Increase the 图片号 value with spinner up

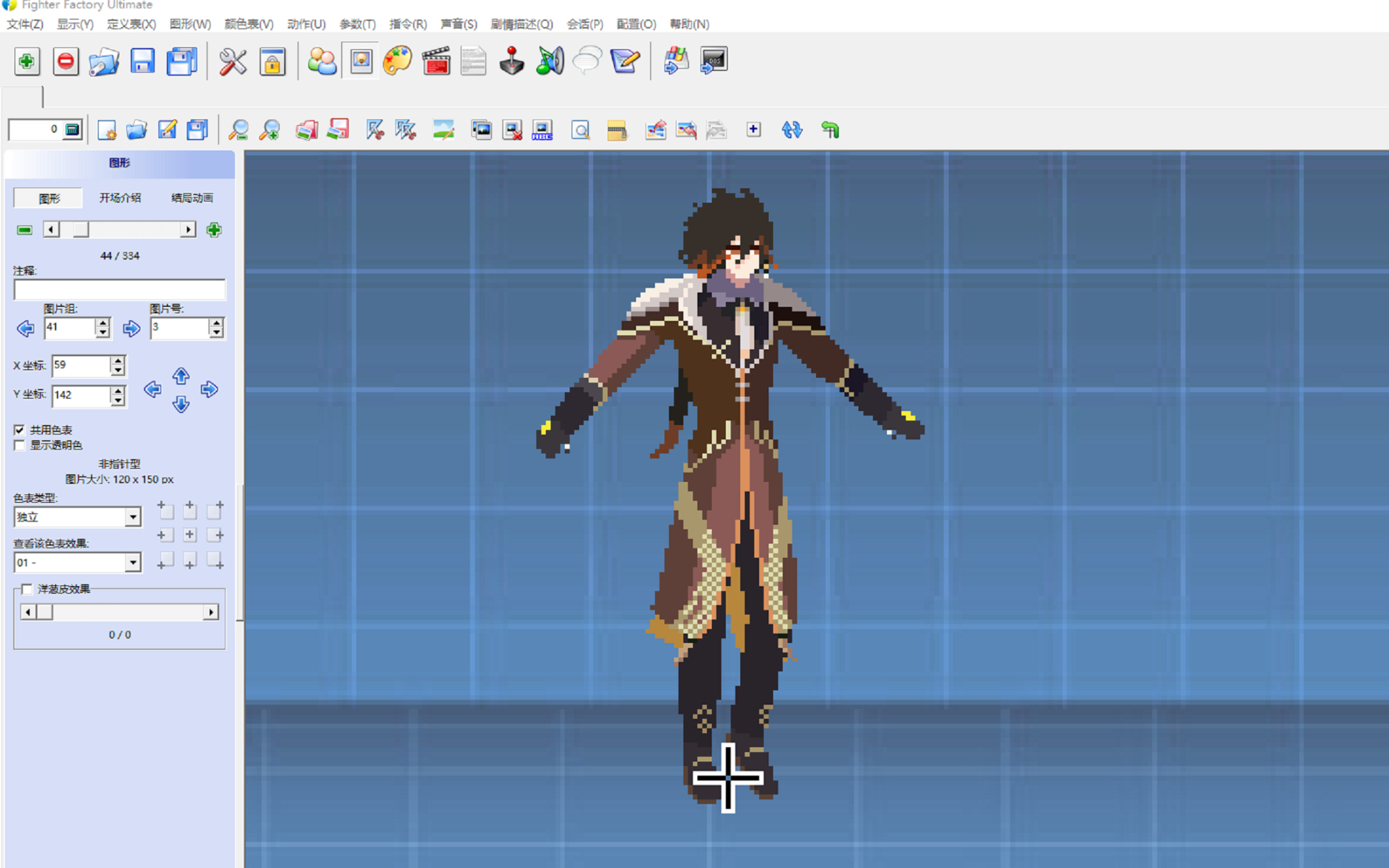click(x=217, y=323)
